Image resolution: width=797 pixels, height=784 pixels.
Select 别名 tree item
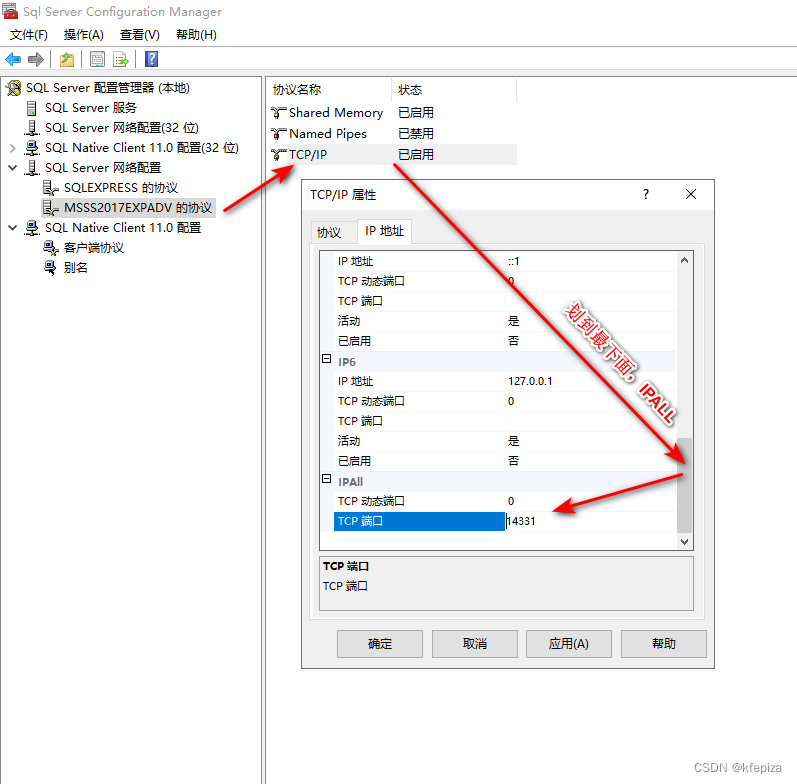point(75,268)
